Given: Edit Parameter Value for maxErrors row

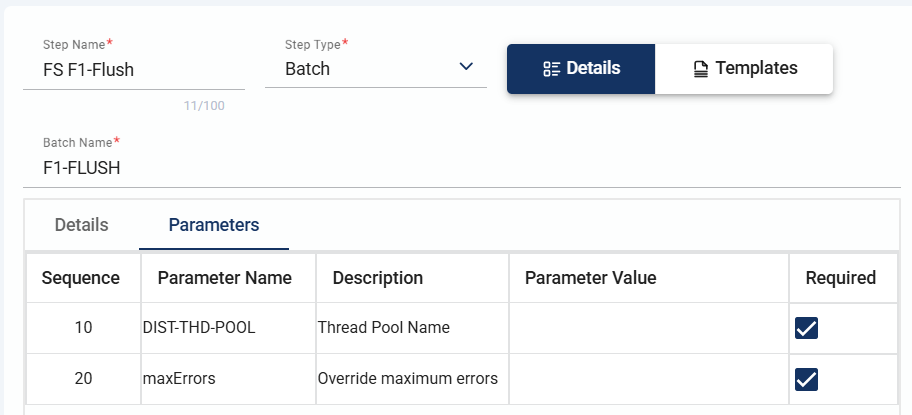Looking at the screenshot, I should 648,379.
